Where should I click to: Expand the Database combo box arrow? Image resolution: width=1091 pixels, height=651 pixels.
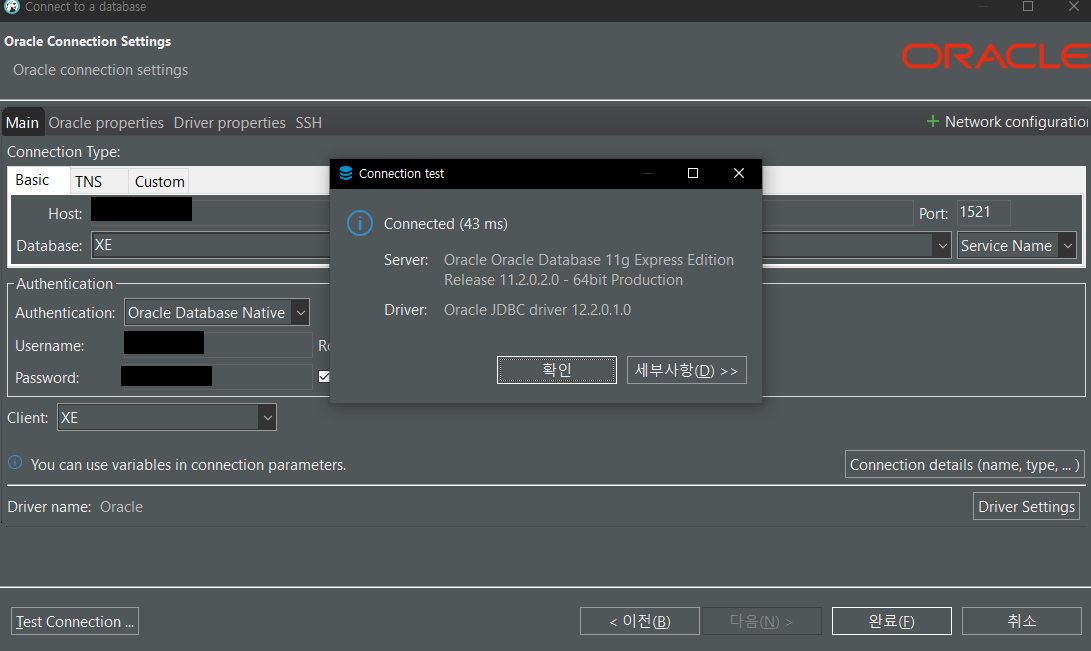click(942, 246)
